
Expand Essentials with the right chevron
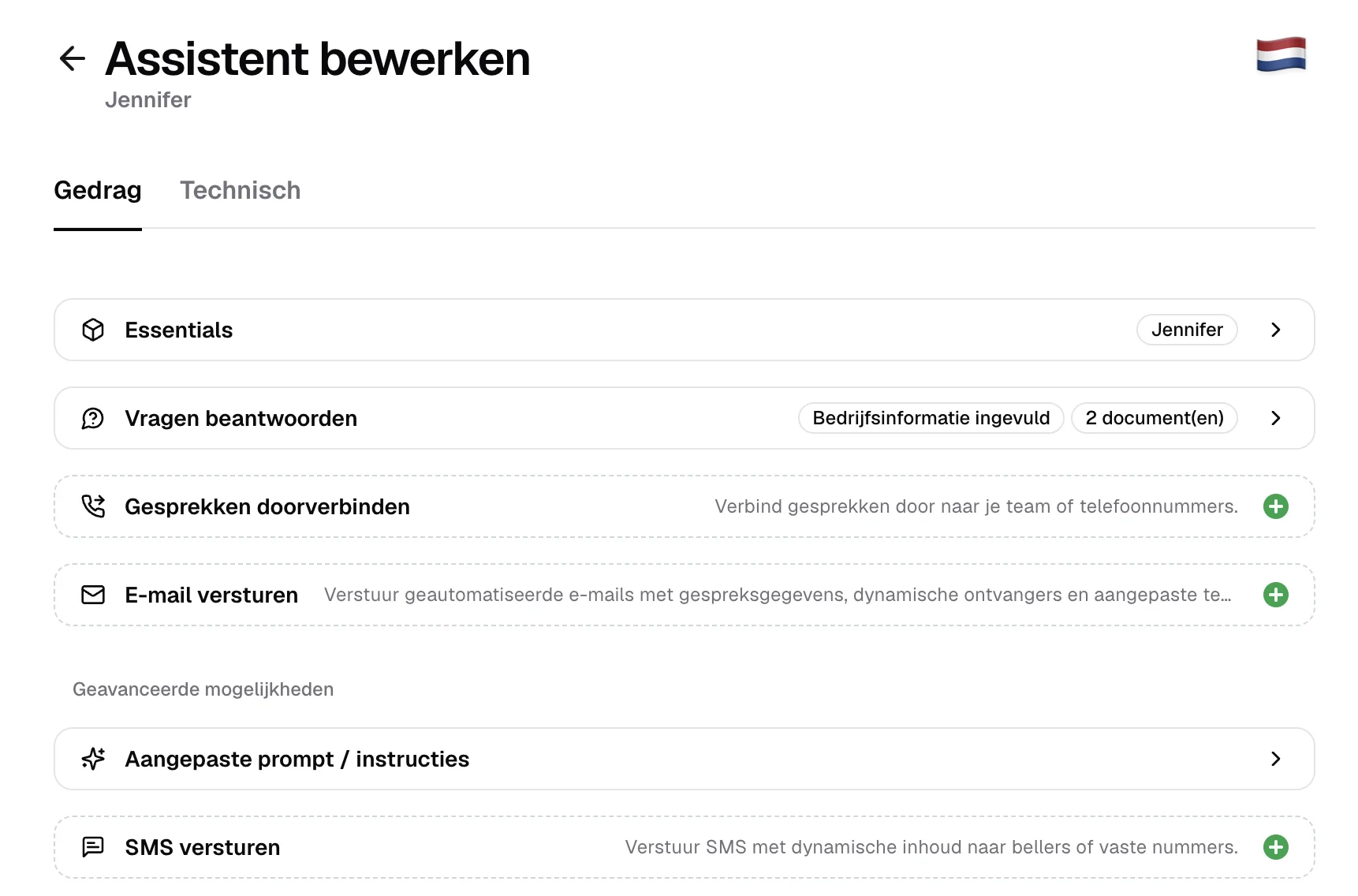(x=1276, y=330)
